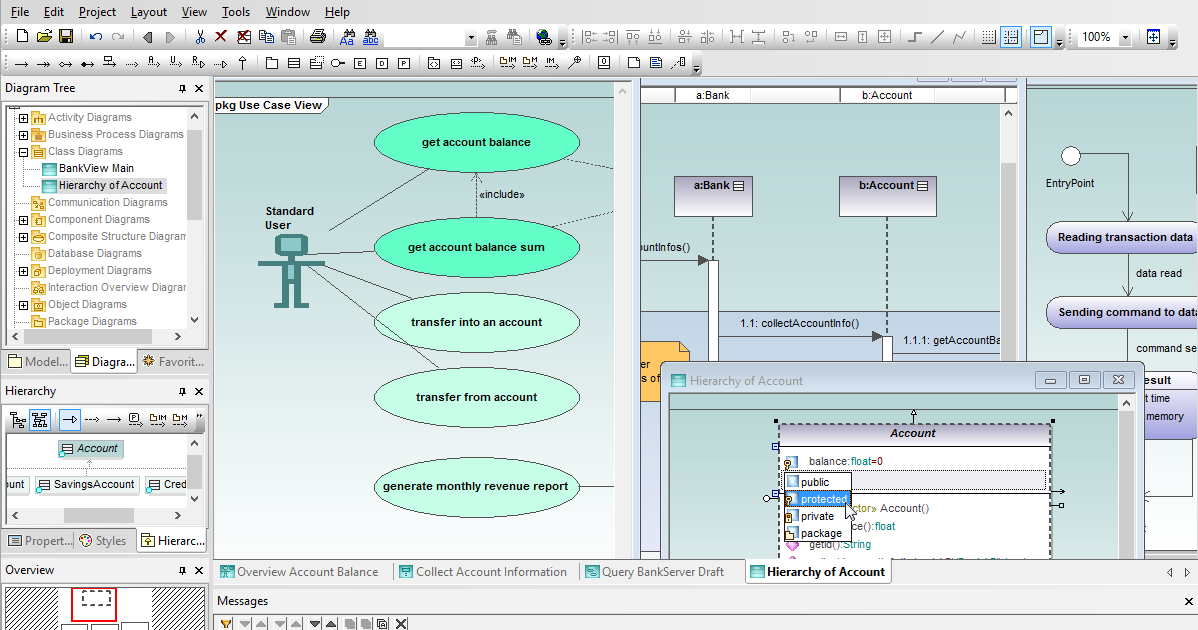The width and height of the screenshot is (1198, 630).
Task: Click the Diagram Tree vertical scrollbar down arrow
Action: click(x=194, y=320)
